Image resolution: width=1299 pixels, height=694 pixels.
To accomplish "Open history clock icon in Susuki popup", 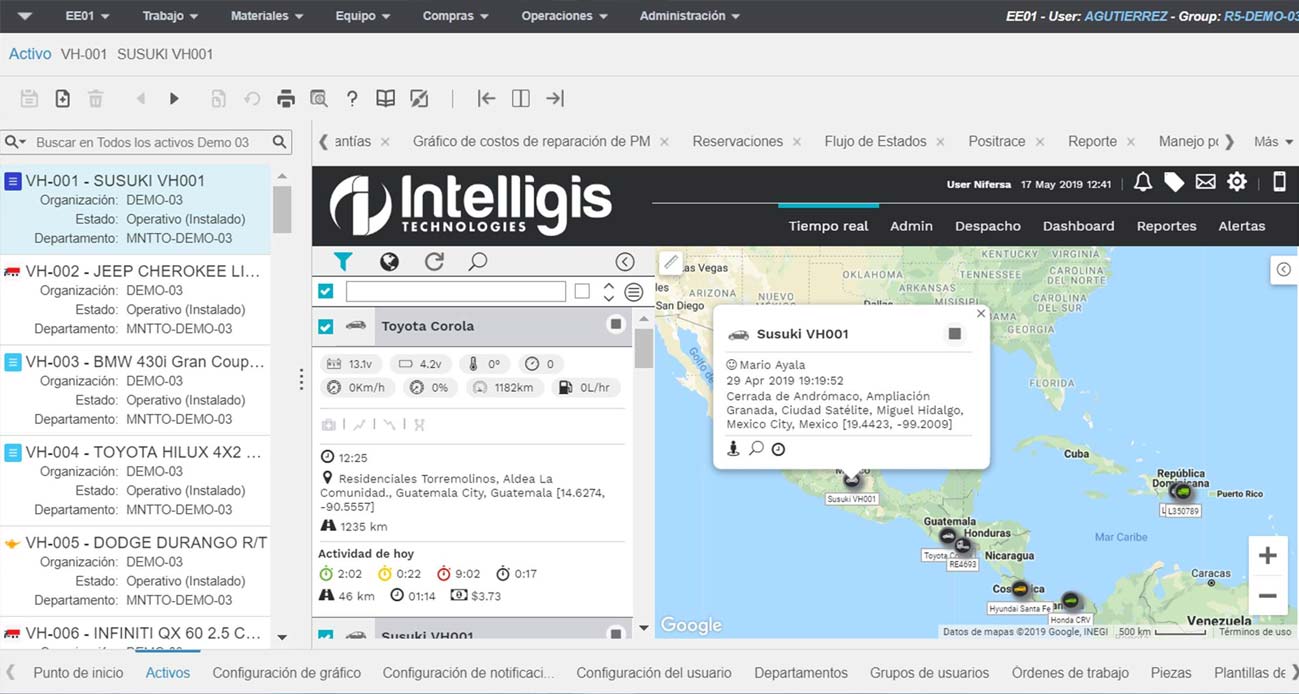I will coord(778,450).
